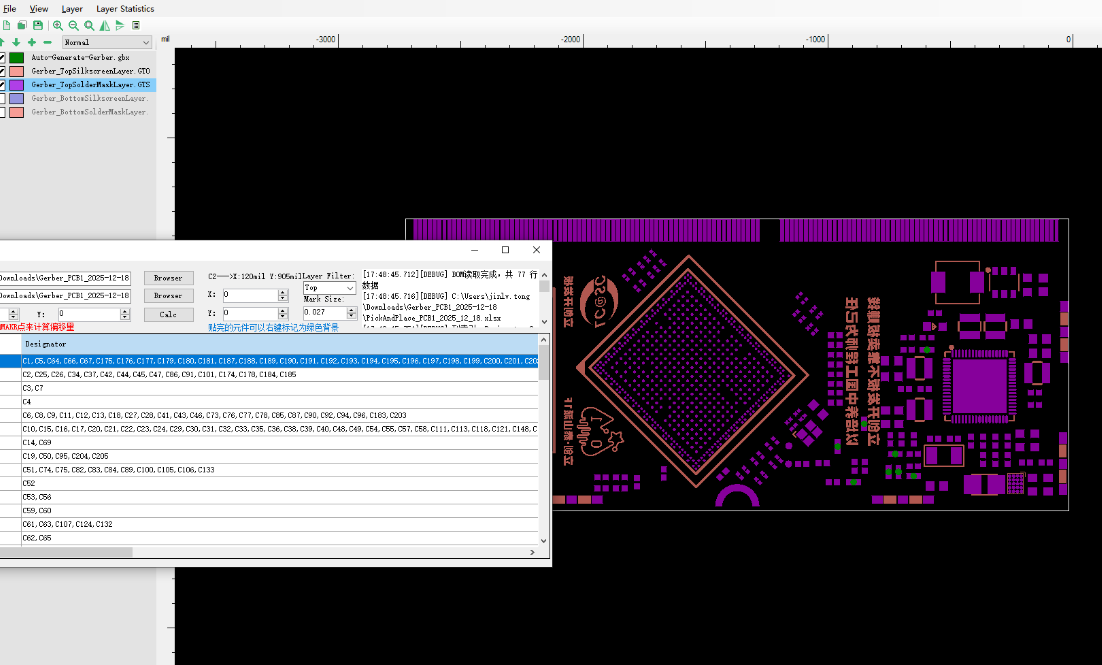Enable the Gerber_BottomSolderMaskLayer checkbox

click(x=2, y=113)
